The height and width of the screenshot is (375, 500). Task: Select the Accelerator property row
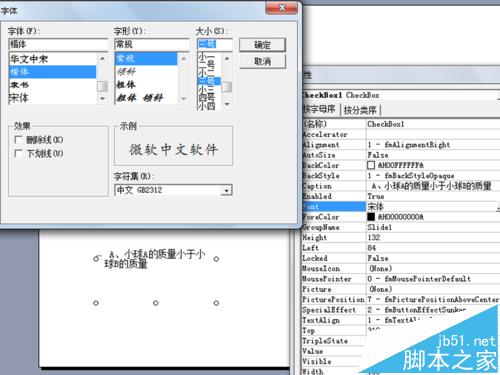point(401,134)
